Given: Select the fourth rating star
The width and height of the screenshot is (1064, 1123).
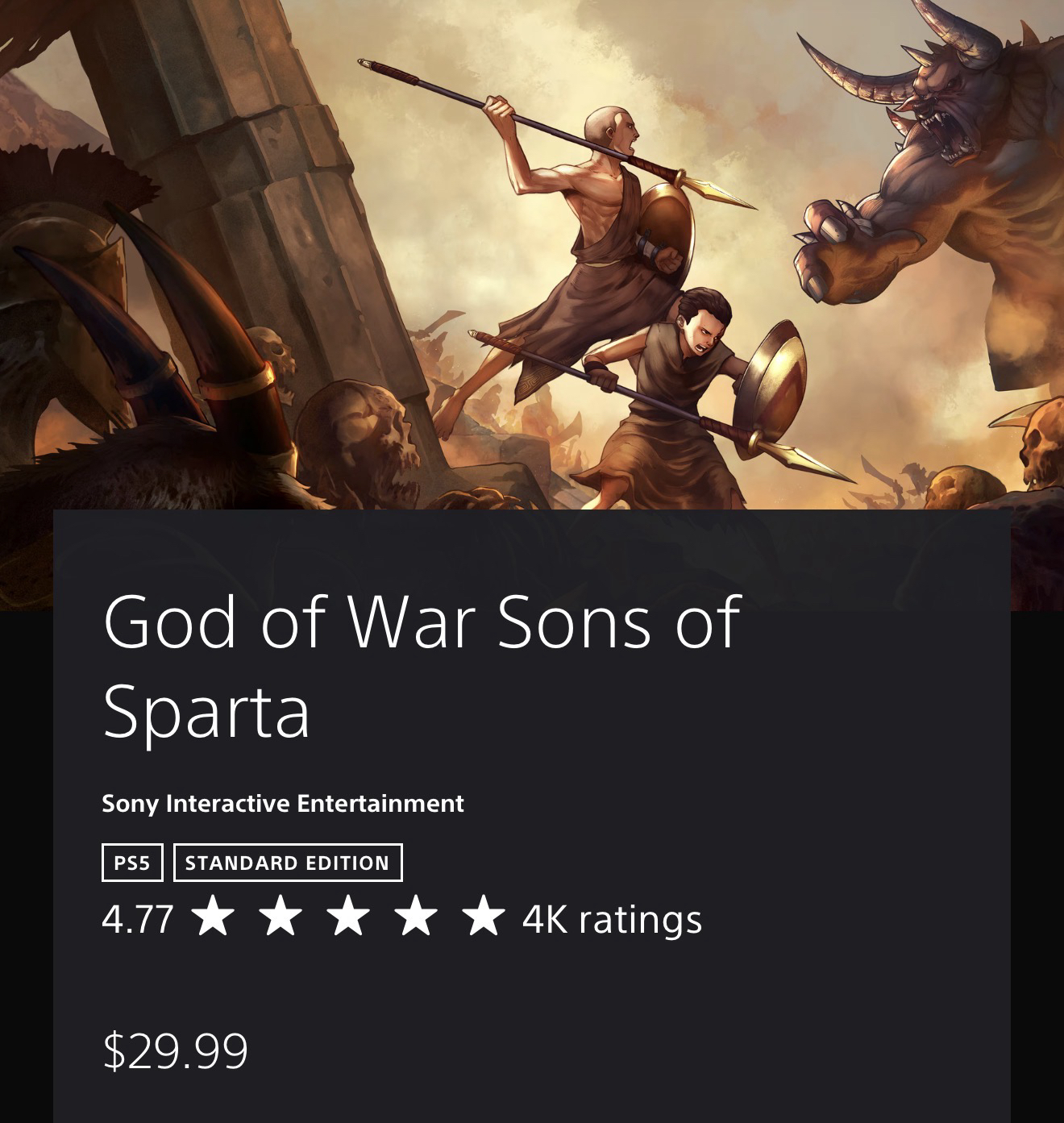Looking at the screenshot, I should point(417,917).
